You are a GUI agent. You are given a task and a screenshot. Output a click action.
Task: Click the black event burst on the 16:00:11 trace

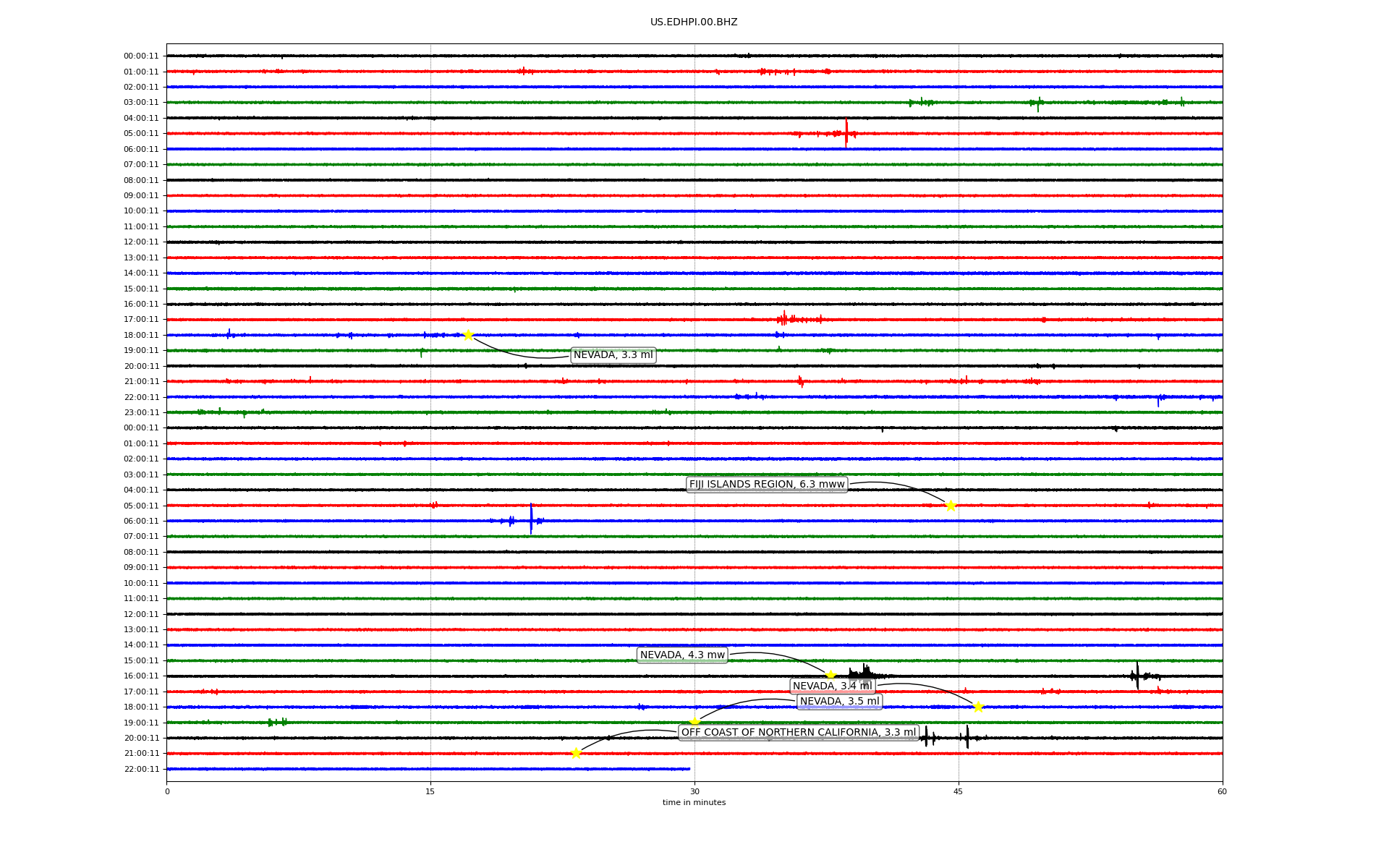[x=864, y=673]
